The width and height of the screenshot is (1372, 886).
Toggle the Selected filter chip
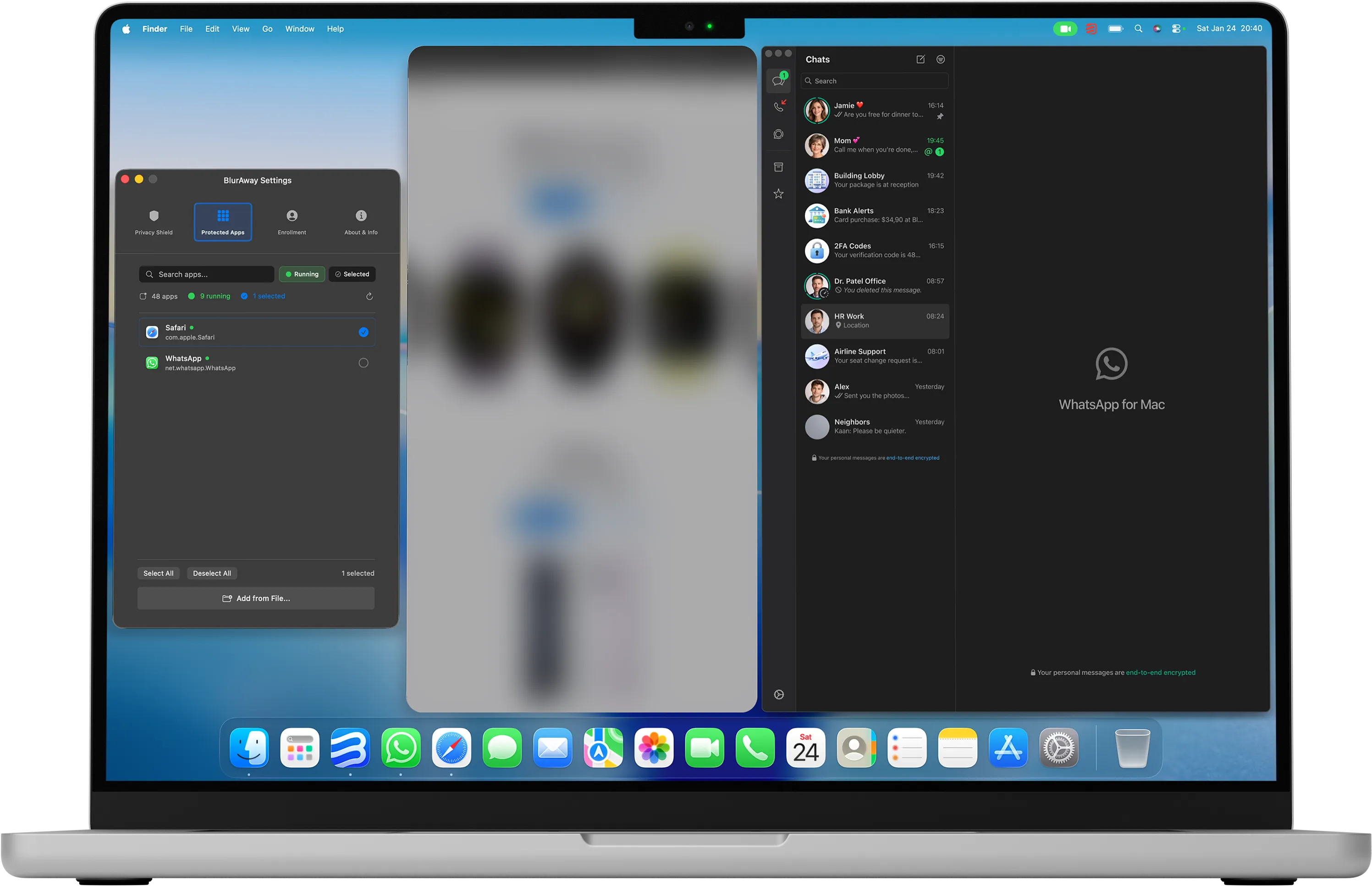point(352,274)
